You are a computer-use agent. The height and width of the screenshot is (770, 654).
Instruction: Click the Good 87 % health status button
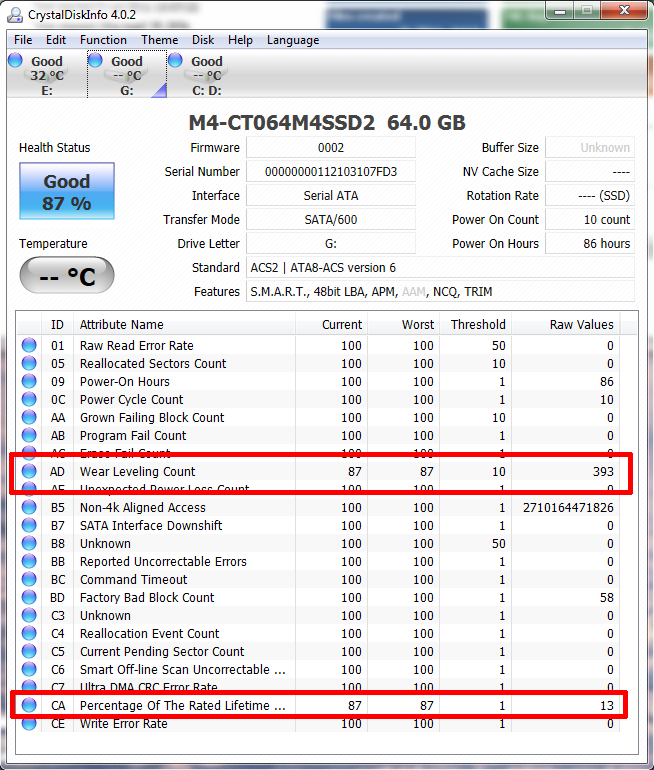[x=67, y=191]
